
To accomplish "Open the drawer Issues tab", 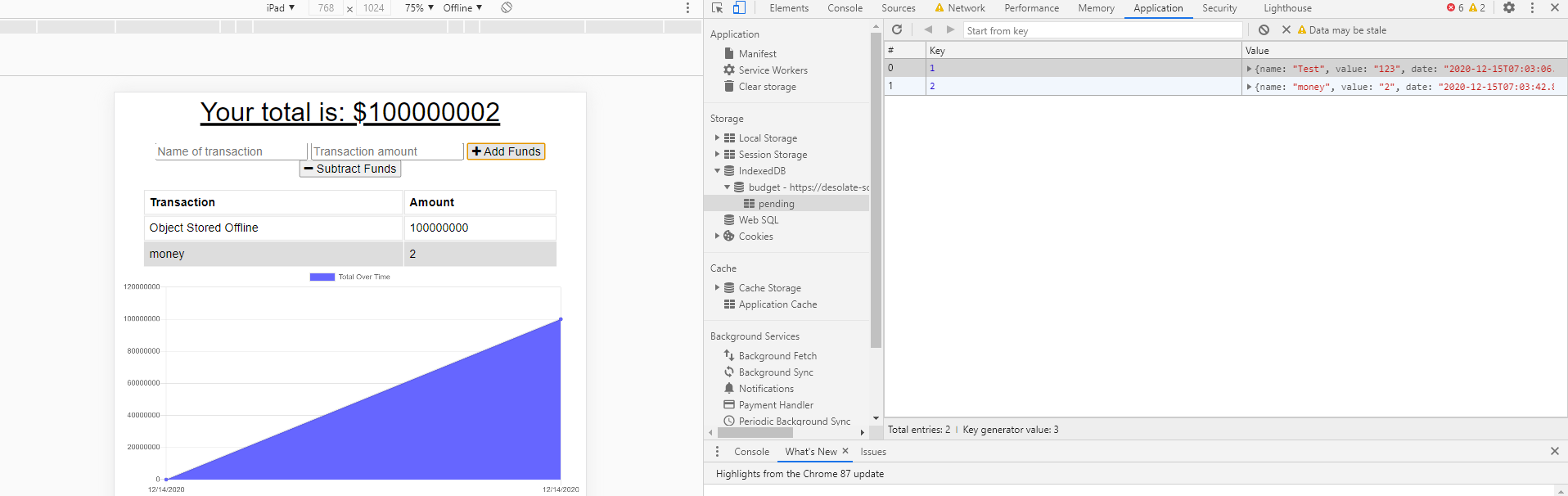I will pyautogui.click(x=873, y=452).
